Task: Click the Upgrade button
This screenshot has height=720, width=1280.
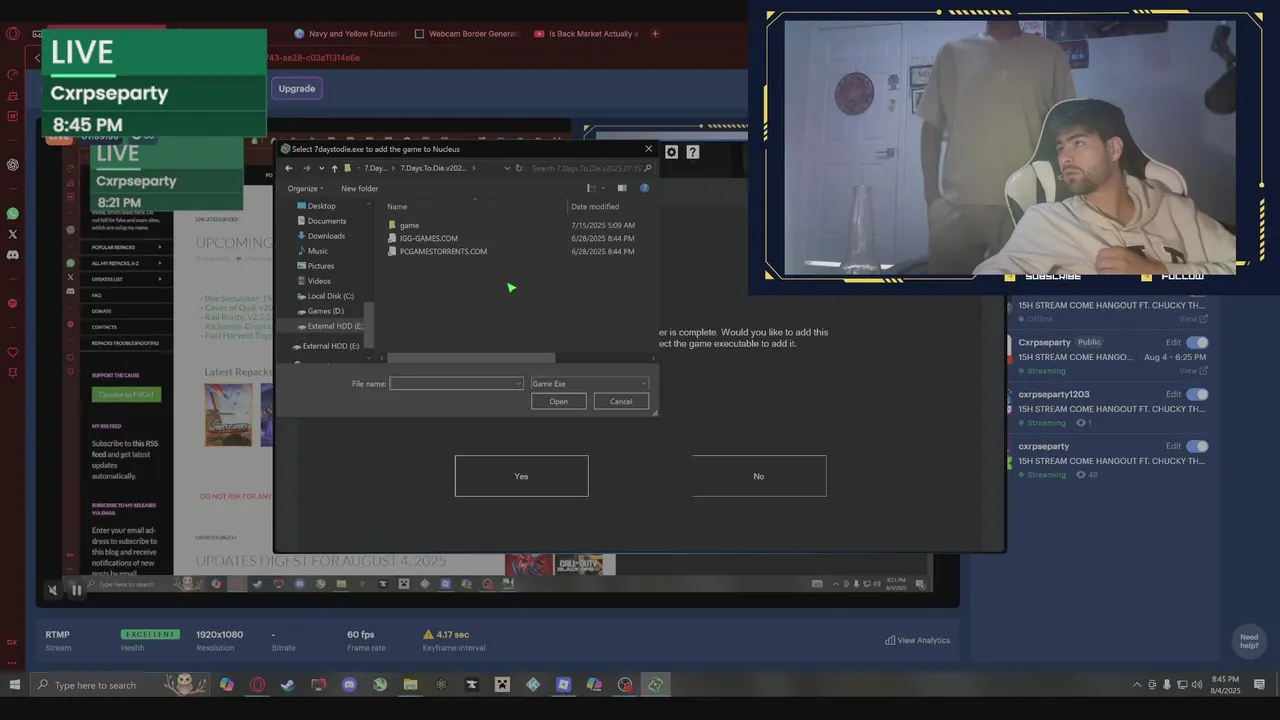Action: click(x=296, y=88)
